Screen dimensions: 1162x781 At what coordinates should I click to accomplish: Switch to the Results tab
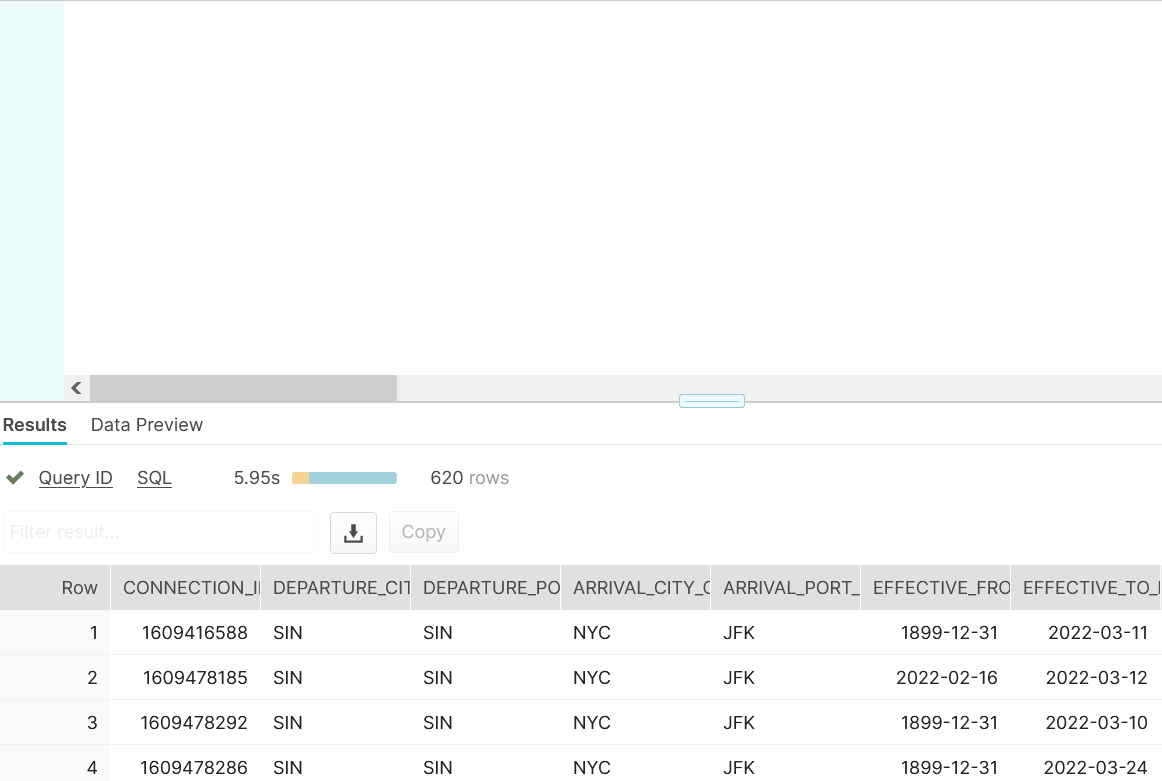tap(35, 425)
